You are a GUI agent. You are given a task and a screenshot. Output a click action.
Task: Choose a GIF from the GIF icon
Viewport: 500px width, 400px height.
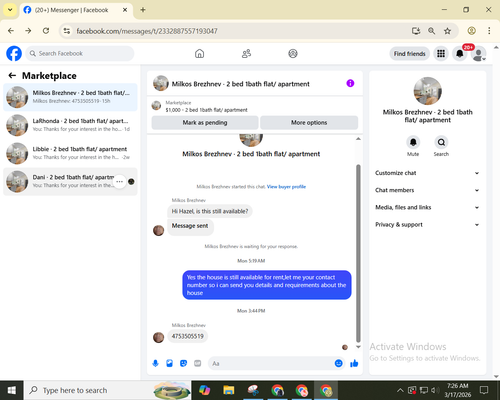pyautogui.click(x=198, y=363)
